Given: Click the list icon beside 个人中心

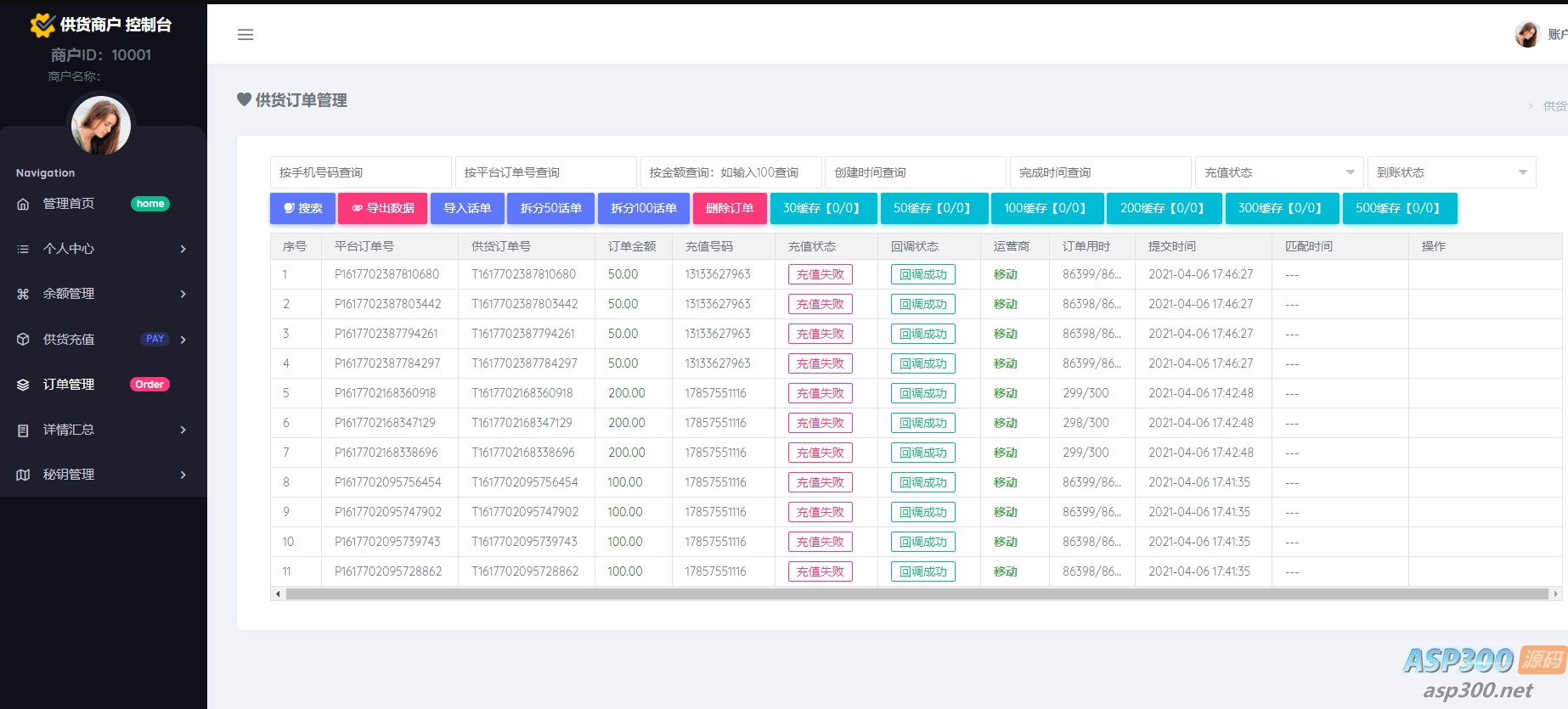Looking at the screenshot, I should pyautogui.click(x=23, y=249).
